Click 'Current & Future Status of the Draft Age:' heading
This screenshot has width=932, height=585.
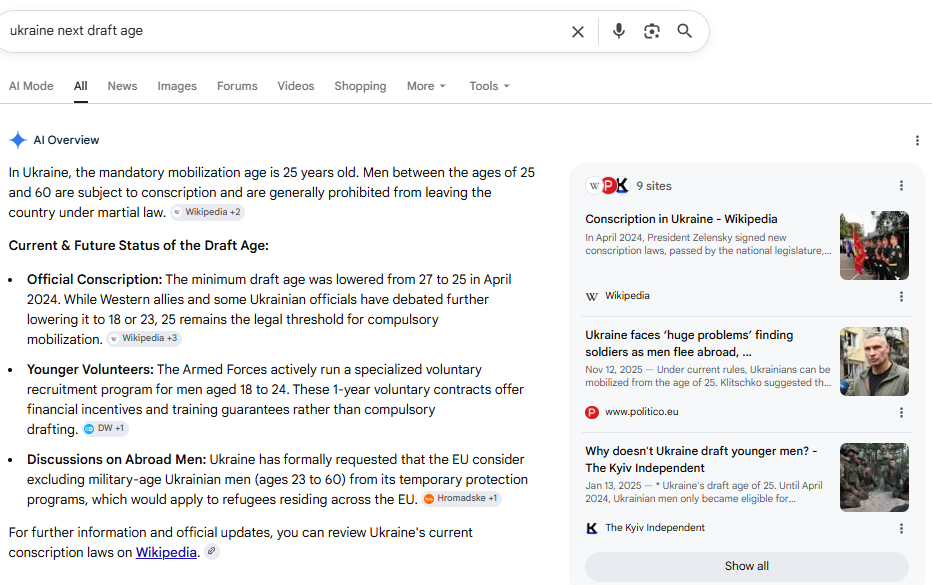[x=138, y=246]
